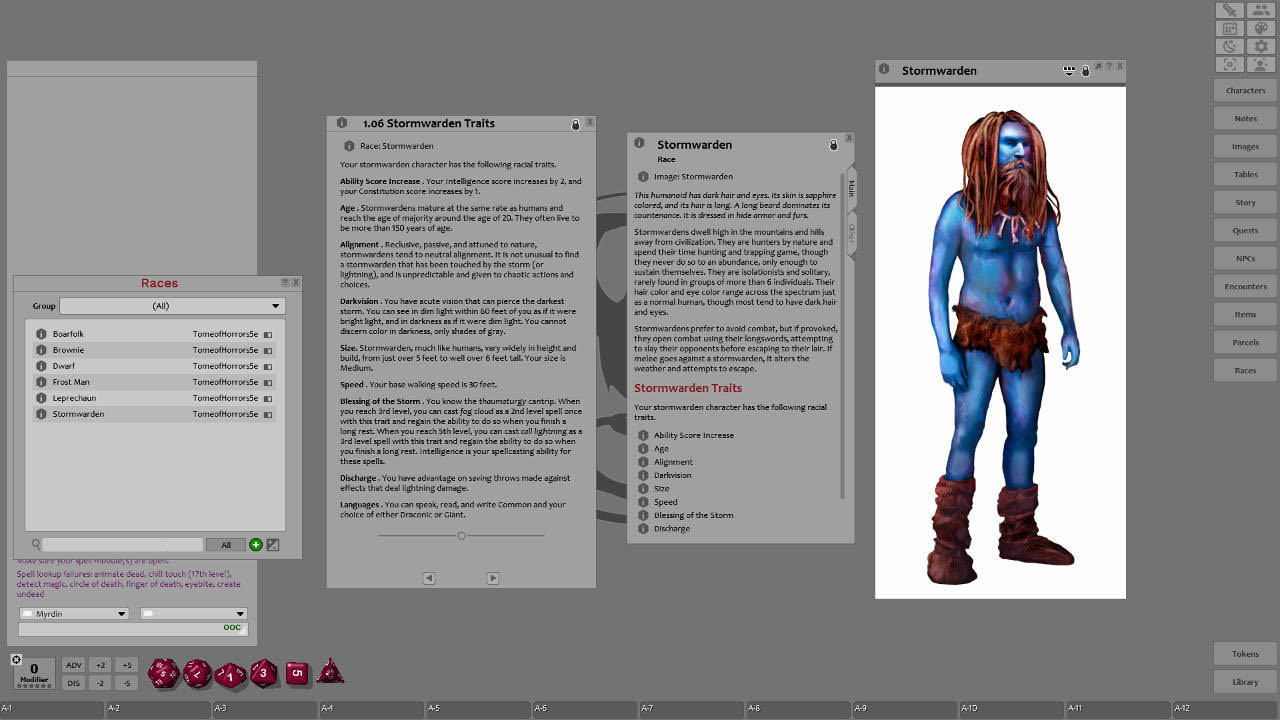The height and width of the screenshot is (720, 1280).
Task: Click the magnifying glass in the Races window
Action: tap(35, 544)
